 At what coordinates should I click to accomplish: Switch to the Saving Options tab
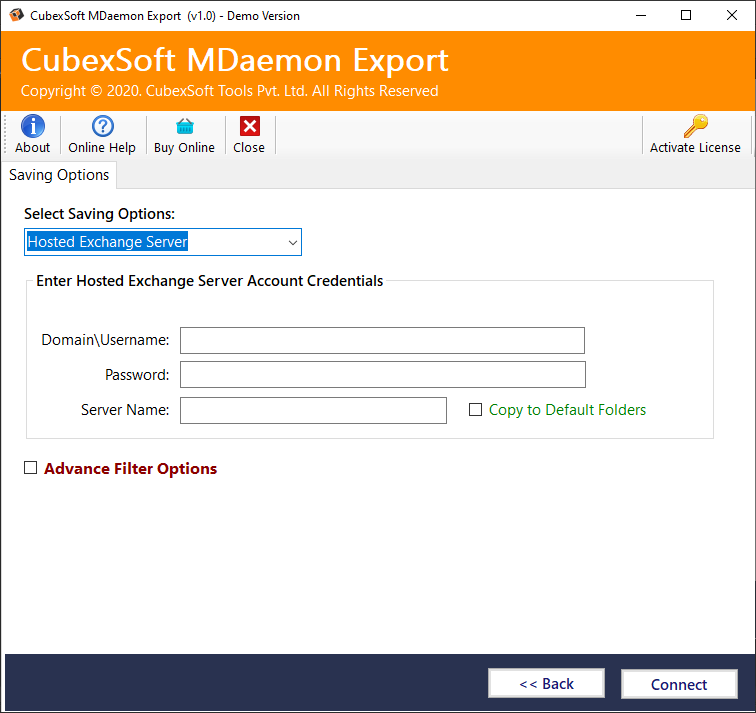(59, 175)
